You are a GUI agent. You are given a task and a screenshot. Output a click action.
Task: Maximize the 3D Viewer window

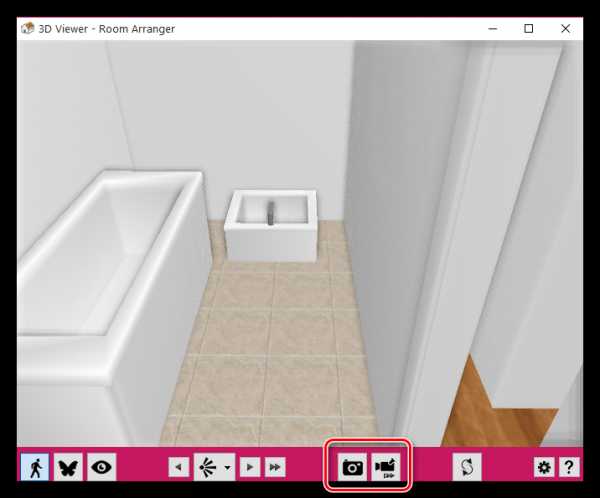[529, 29]
